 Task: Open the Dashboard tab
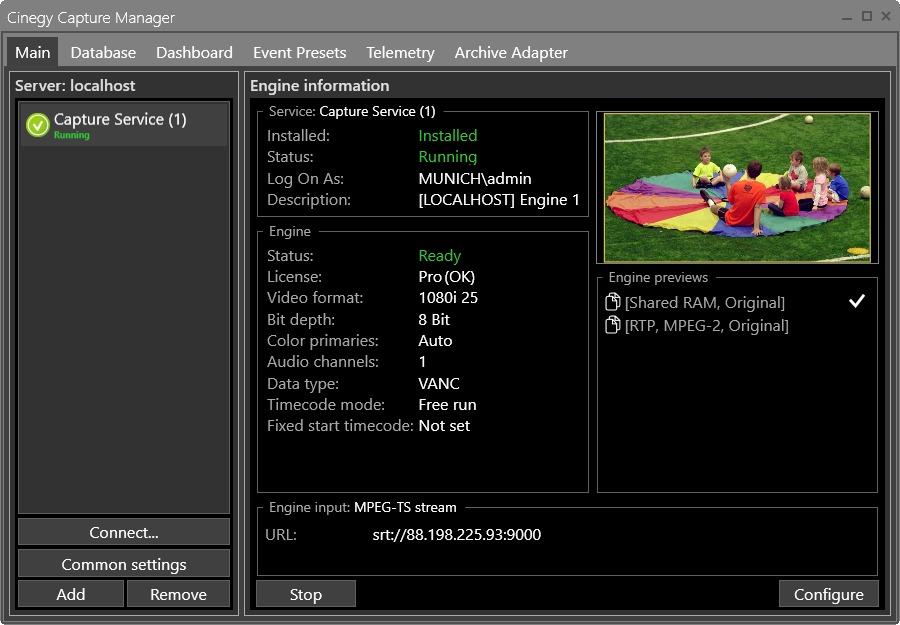[x=194, y=52]
